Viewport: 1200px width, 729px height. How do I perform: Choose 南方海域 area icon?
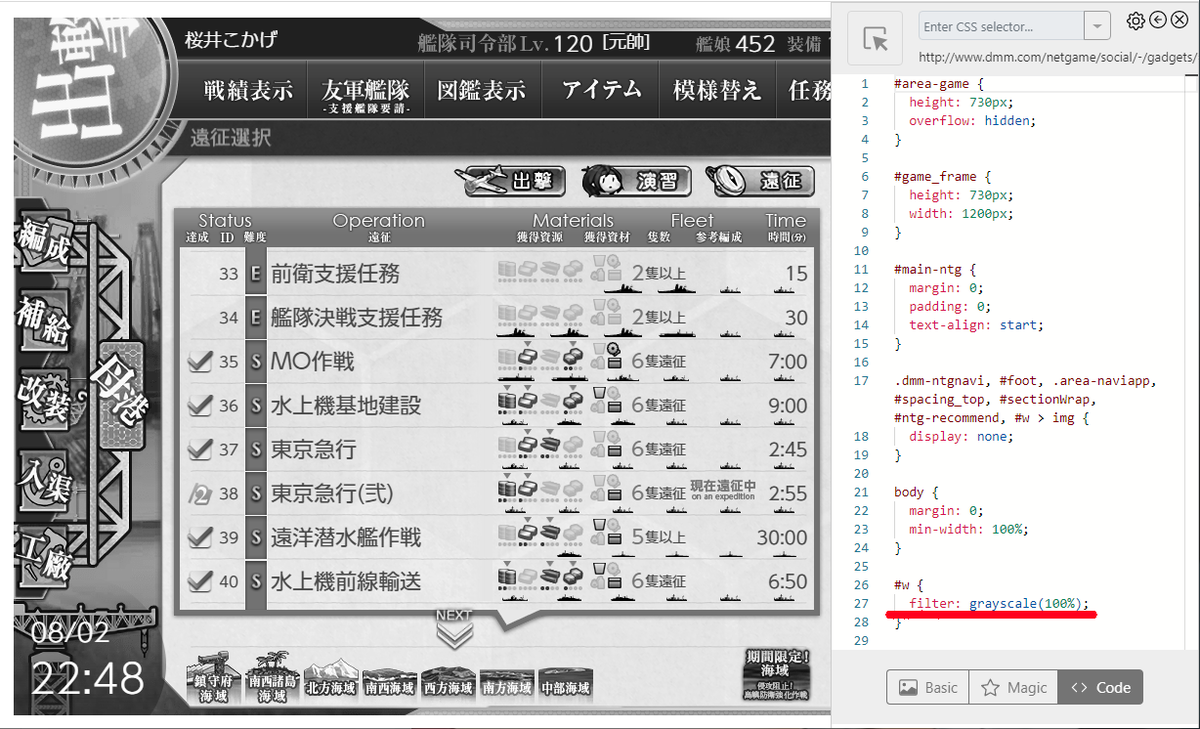[508, 682]
